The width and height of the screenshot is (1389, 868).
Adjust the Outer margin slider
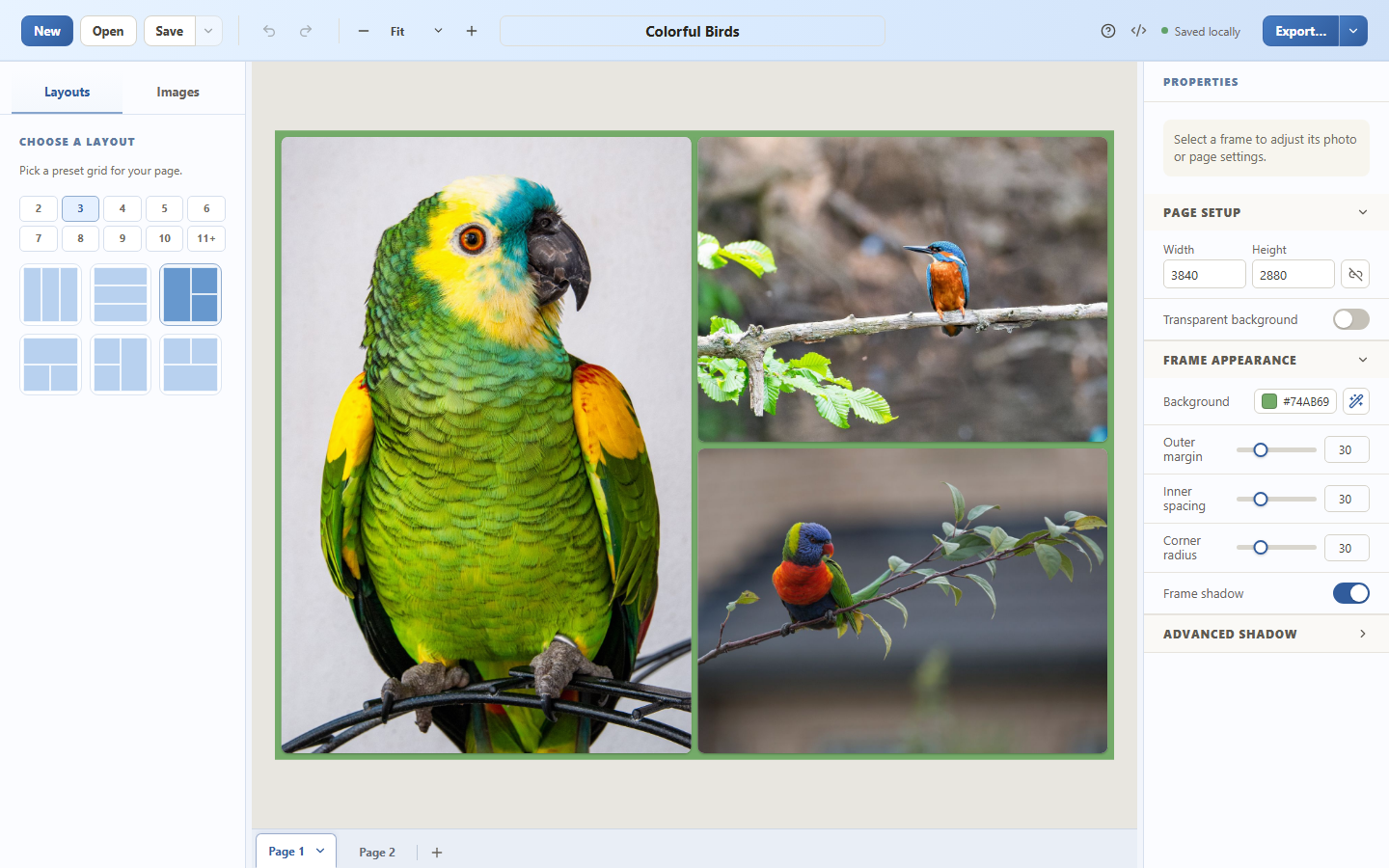(x=1276, y=449)
